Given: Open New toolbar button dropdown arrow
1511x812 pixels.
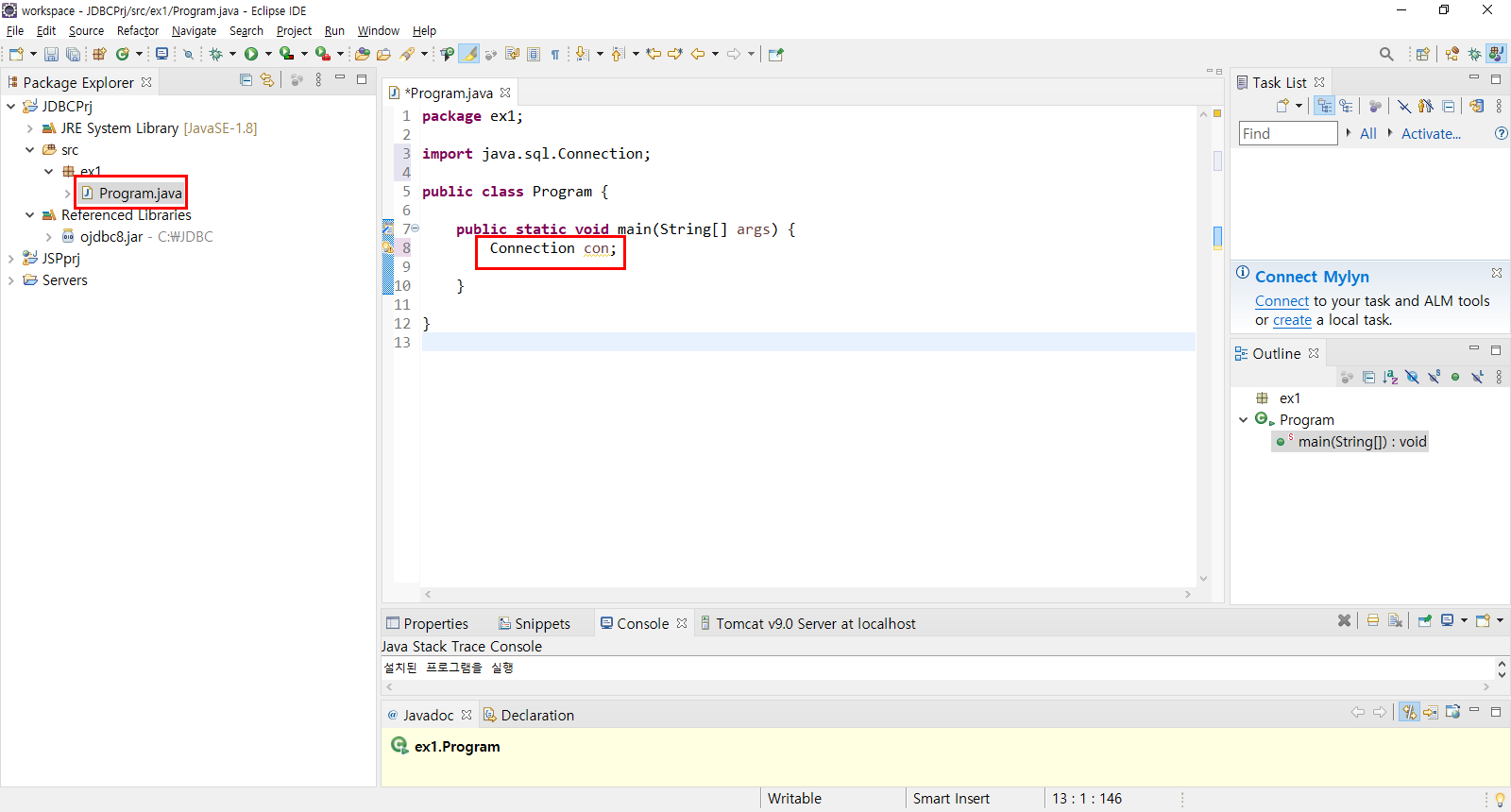Looking at the screenshot, I should point(33,54).
